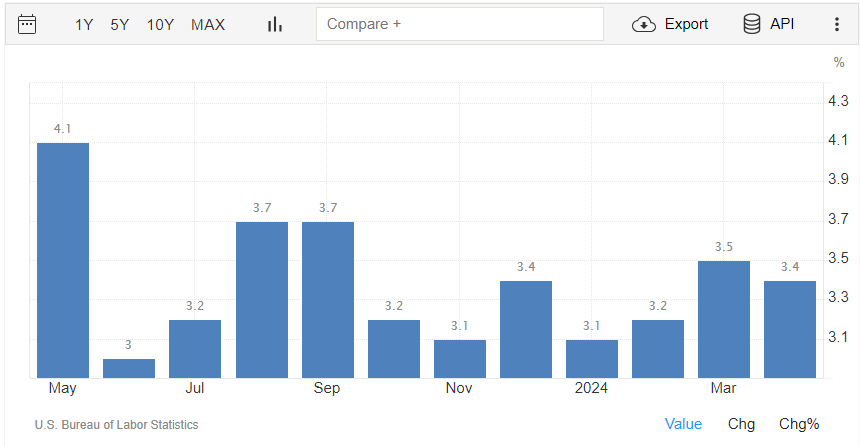Screen dimensions: 860x446
Task: Click the 'Mar' x-axis label
Action: [723, 388]
